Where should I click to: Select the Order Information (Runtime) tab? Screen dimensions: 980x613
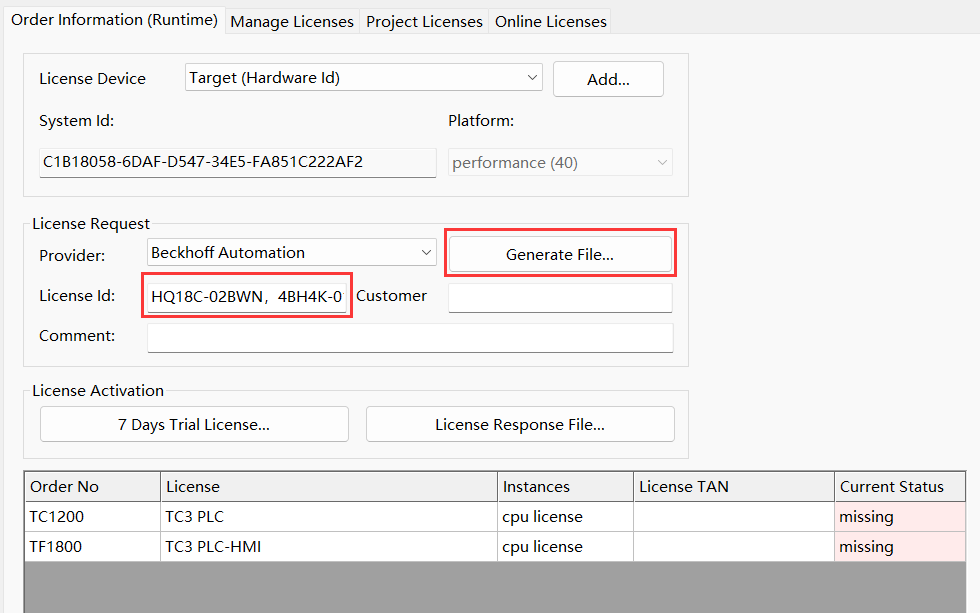coord(114,19)
